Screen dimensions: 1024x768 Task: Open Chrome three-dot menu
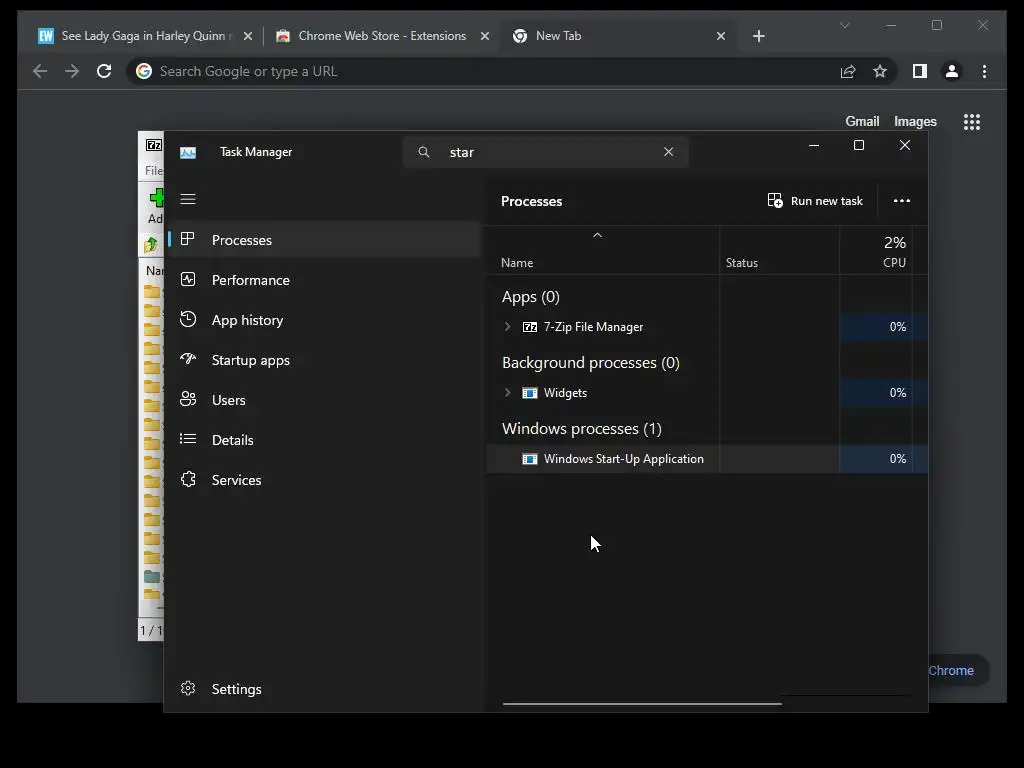click(x=984, y=71)
